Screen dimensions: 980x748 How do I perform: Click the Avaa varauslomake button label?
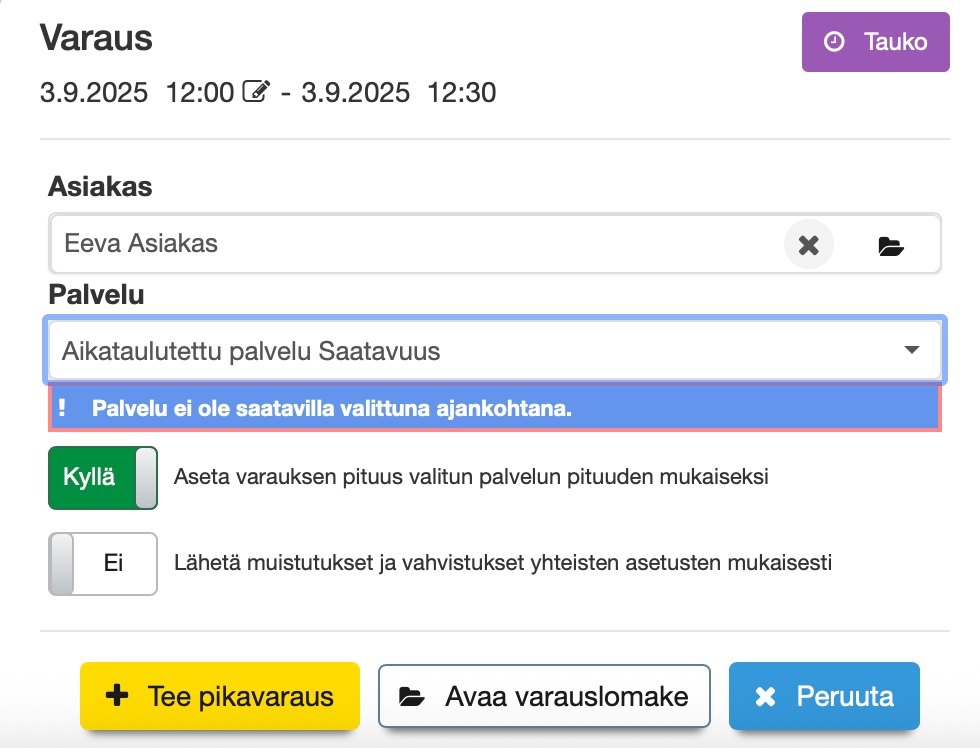pos(567,696)
